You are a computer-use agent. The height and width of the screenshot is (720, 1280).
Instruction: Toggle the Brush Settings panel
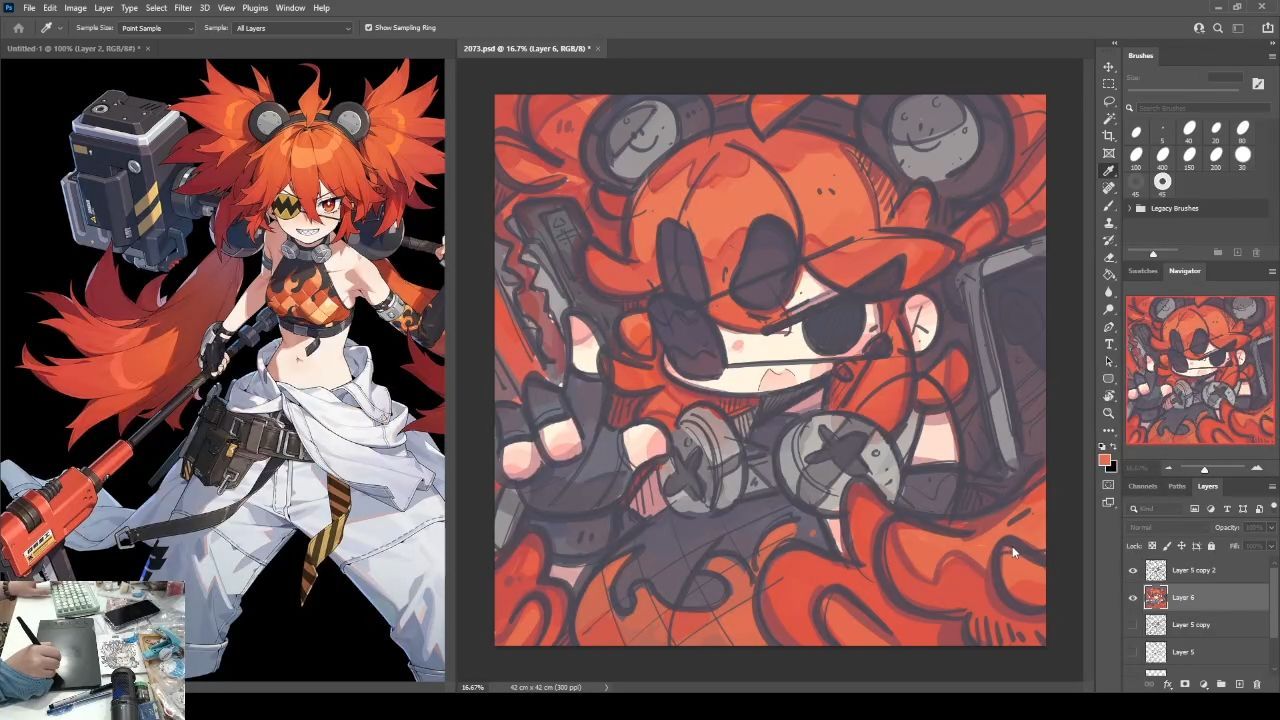pyautogui.click(x=1258, y=84)
